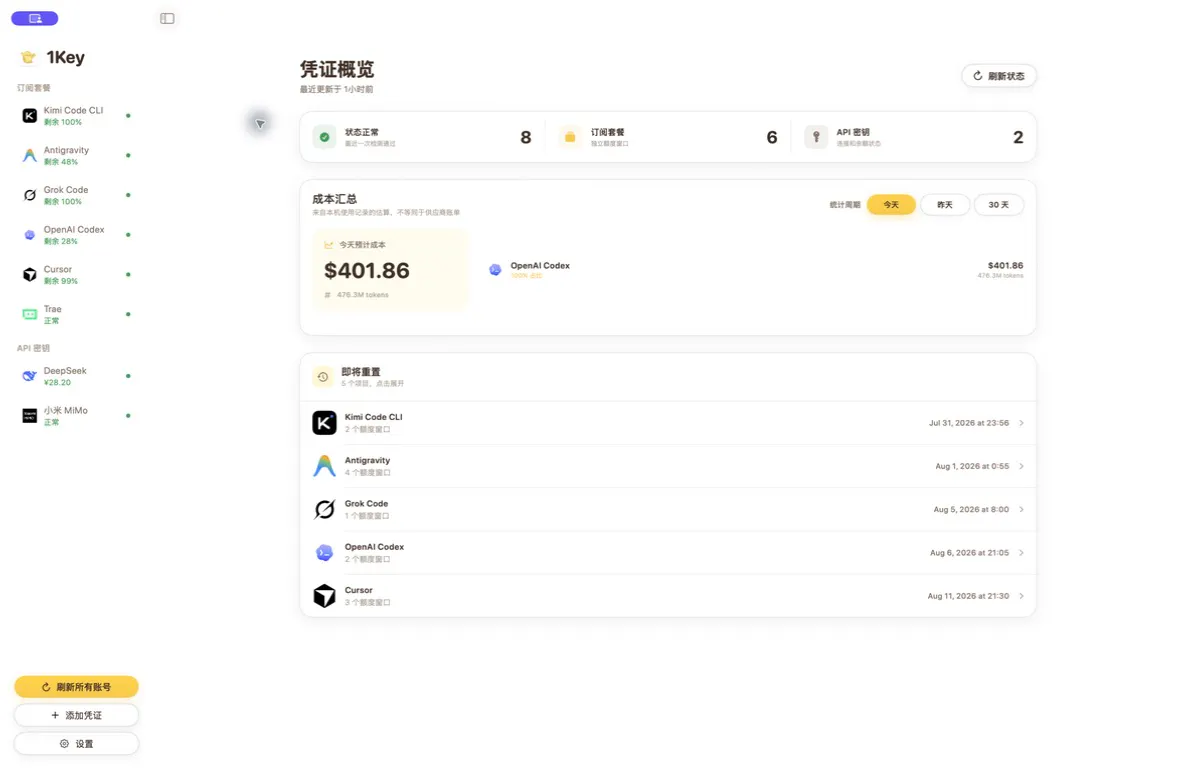The height and width of the screenshot is (768, 1189).
Task: Select OpenAI Codex icon in sidebar
Action: coord(30,235)
